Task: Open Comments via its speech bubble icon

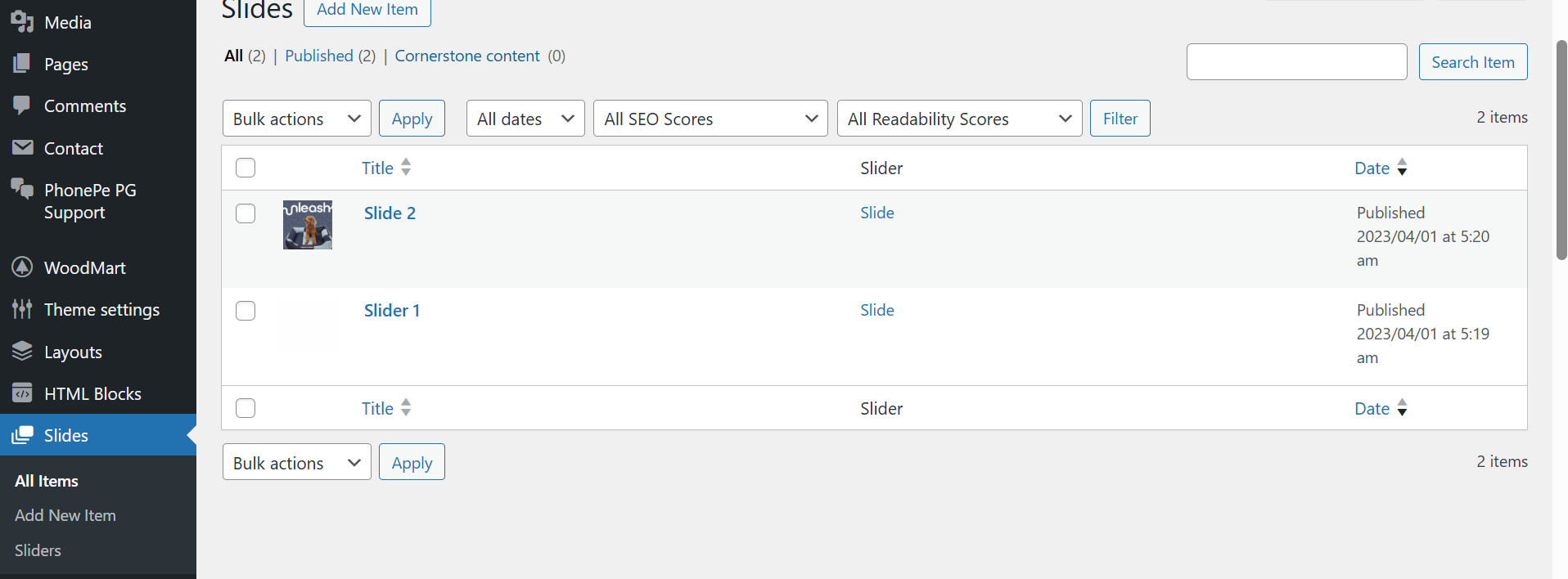Action: (22, 105)
